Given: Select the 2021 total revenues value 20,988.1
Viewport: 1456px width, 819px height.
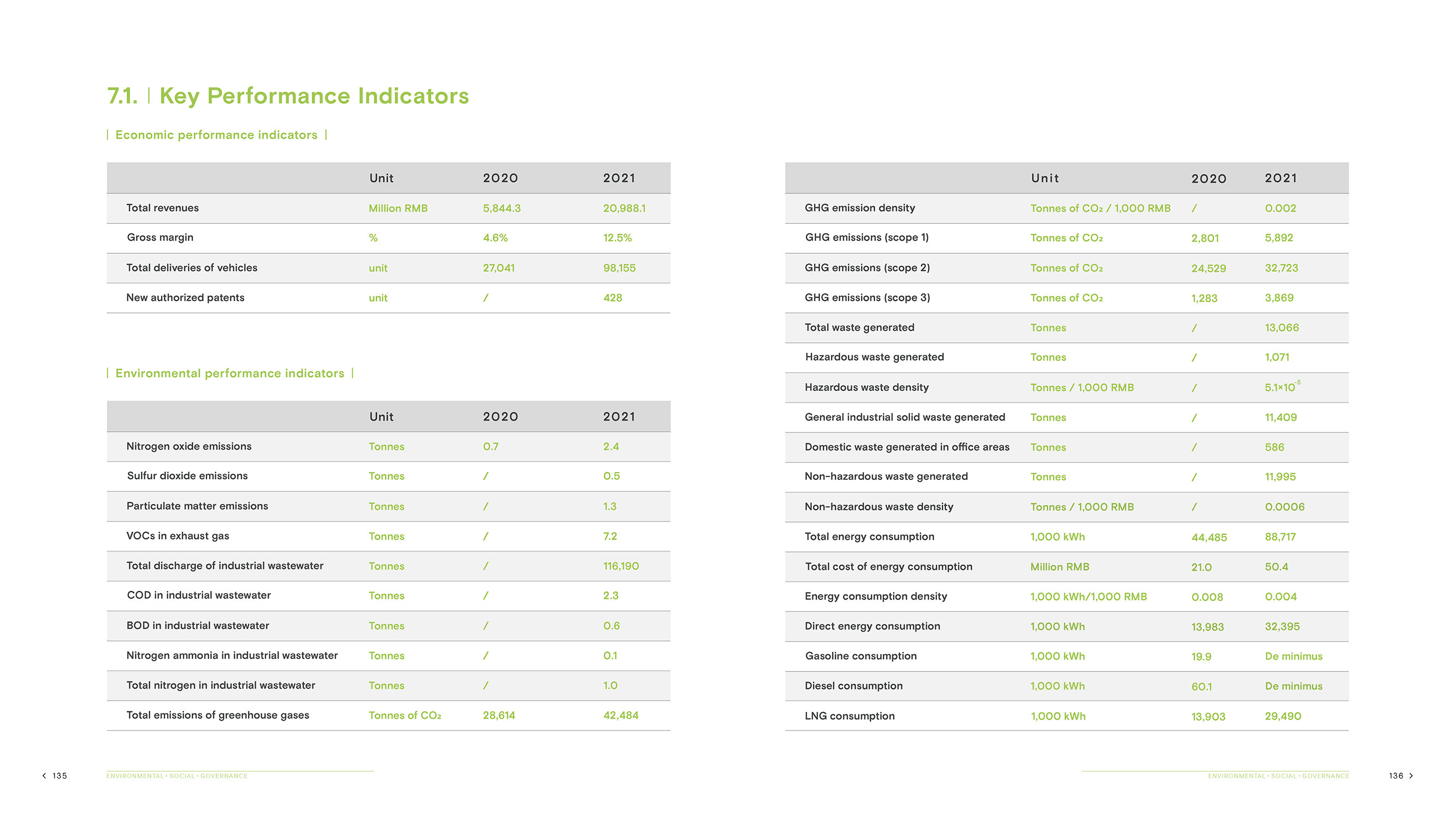Looking at the screenshot, I should (624, 209).
